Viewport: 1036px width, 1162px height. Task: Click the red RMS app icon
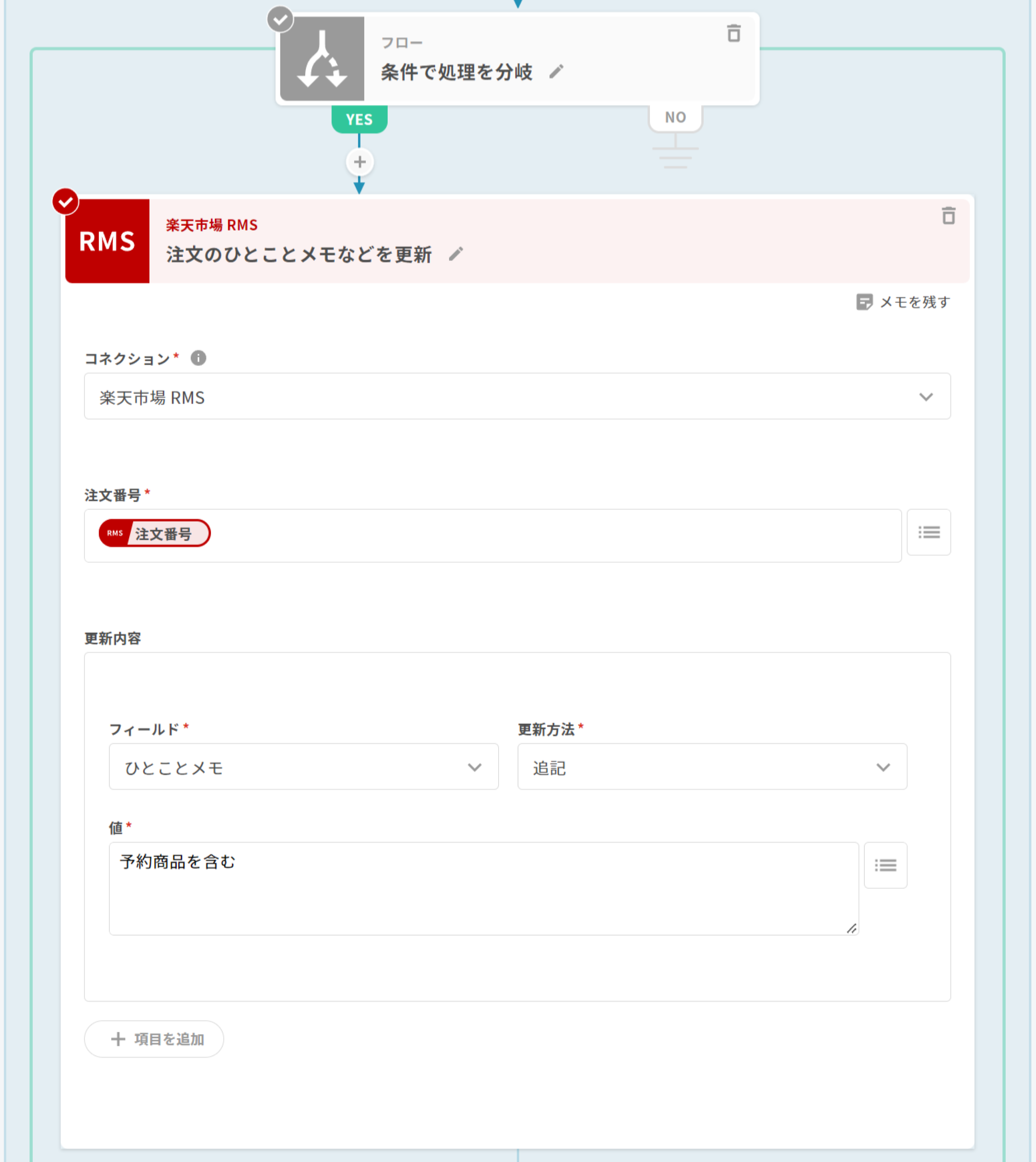(x=108, y=241)
